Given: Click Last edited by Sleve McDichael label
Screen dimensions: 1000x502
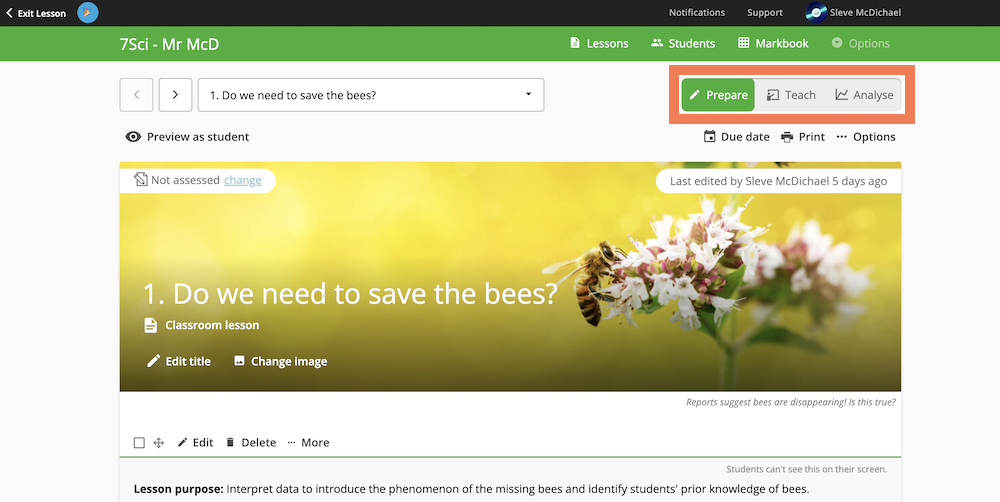Looking at the screenshot, I should coord(778,181).
